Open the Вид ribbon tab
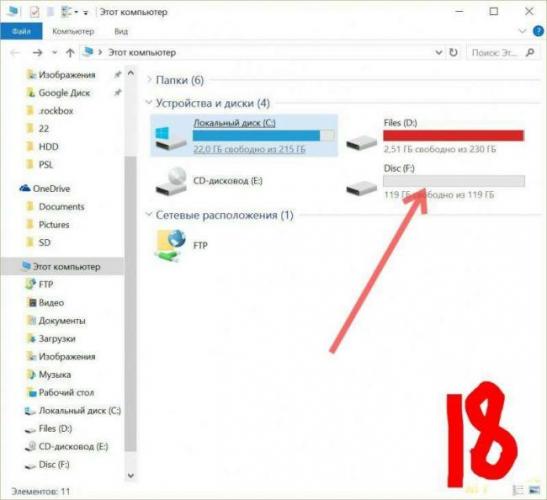Viewport: 547px width, 500px height. pyautogui.click(x=121, y=32)
